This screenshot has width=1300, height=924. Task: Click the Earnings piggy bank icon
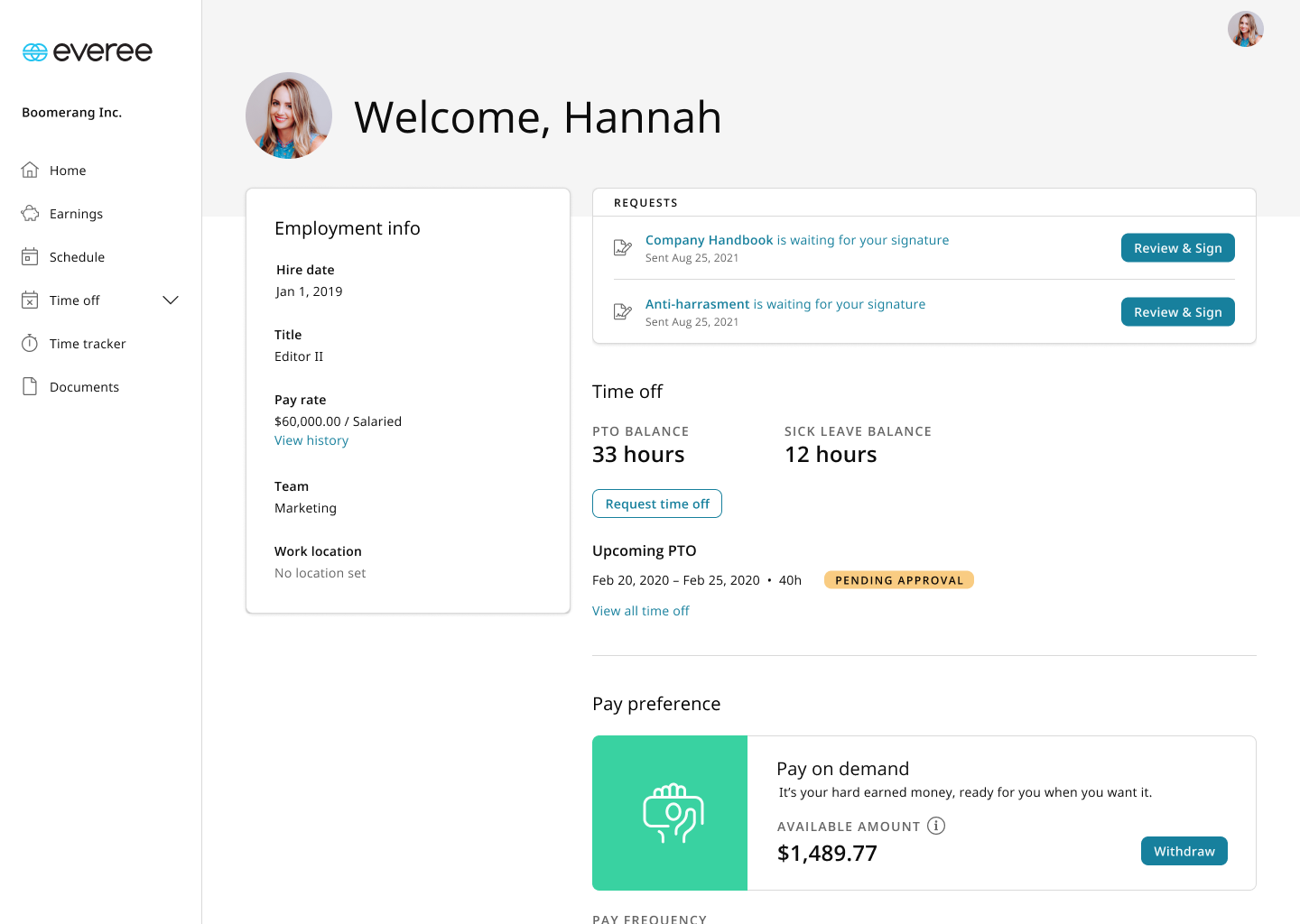pos(30,213)
